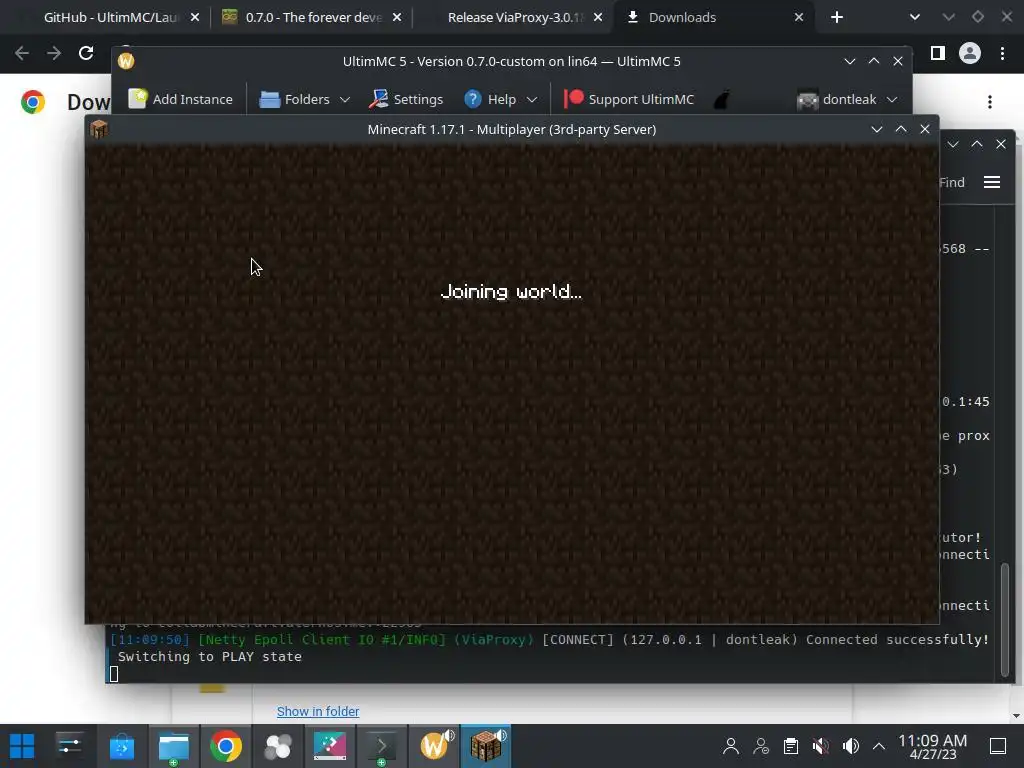Screen dimensions: 1024x768
Task: Go back in Chrome
Action: click(x=22, y=53)
